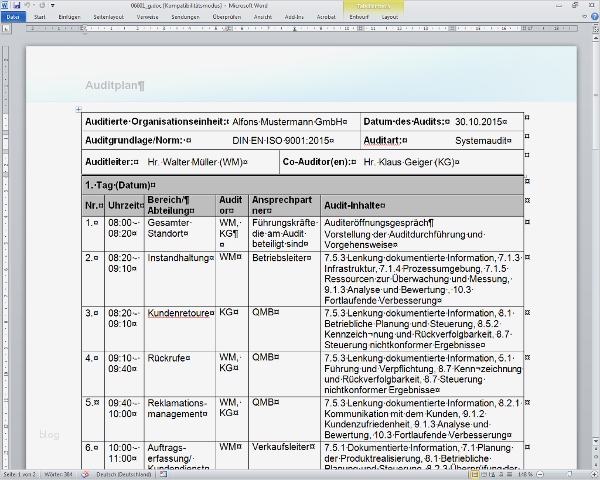Open word count from Wörter indicator
The height and width of the screenshot is (480, 600).
click(58, 473)
